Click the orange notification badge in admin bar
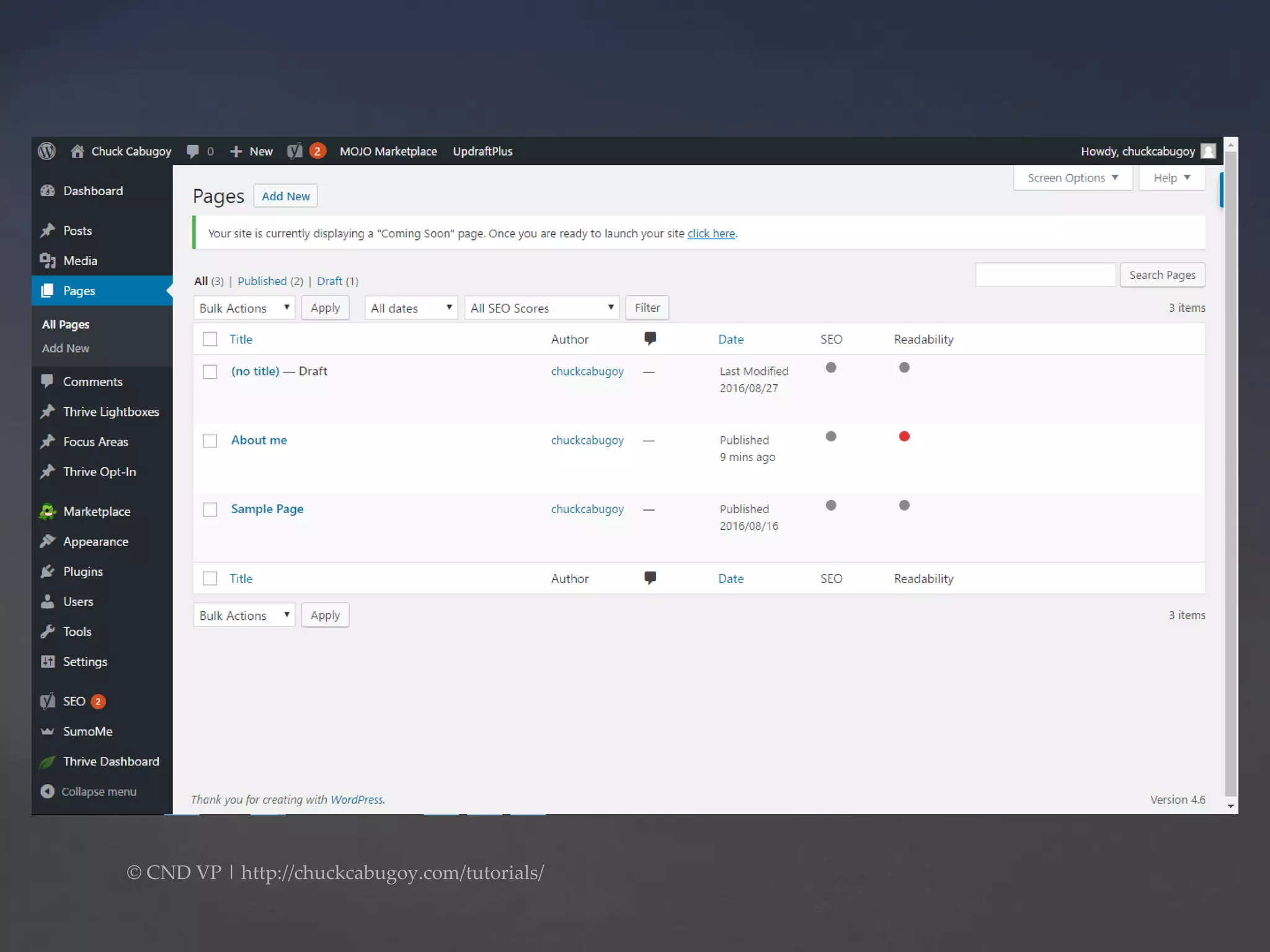The width and height of the screenshot is (1270, 952). coord(317,151)
